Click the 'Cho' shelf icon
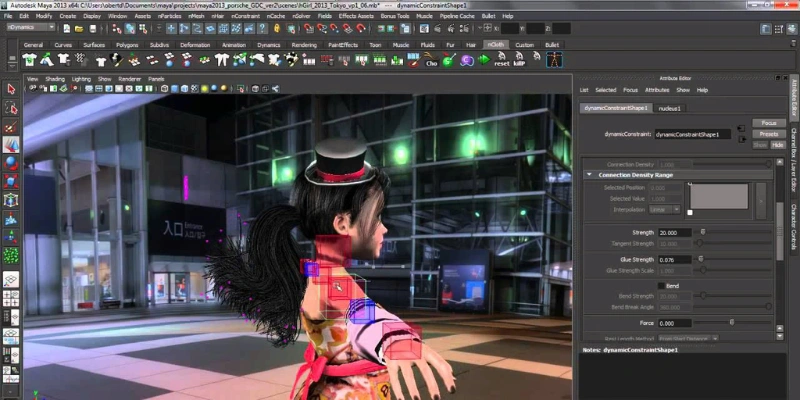 tap(432, 60)
